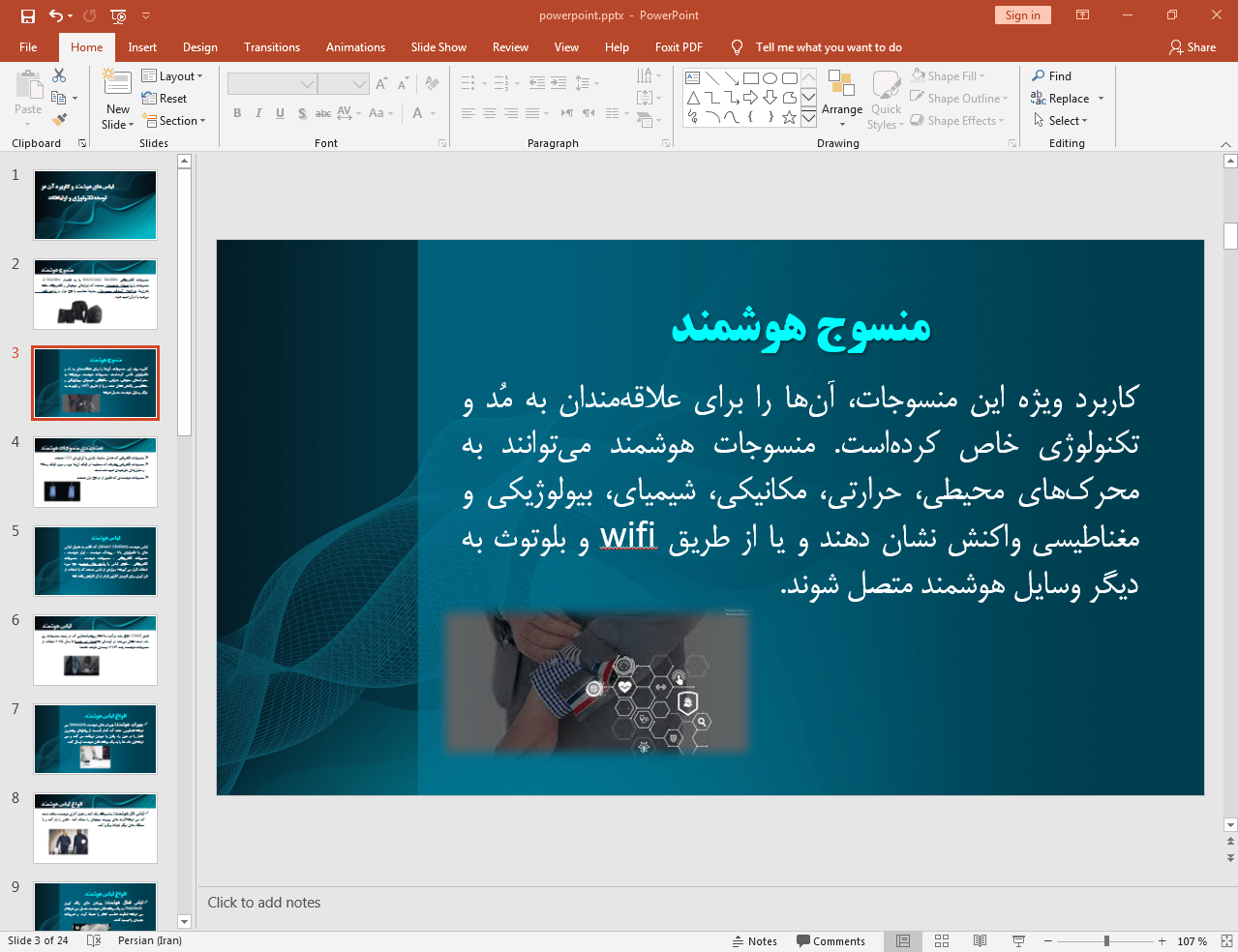
Task: Click the zoom slider handle
Action: pyautogui.click(x=1106, y=940)
